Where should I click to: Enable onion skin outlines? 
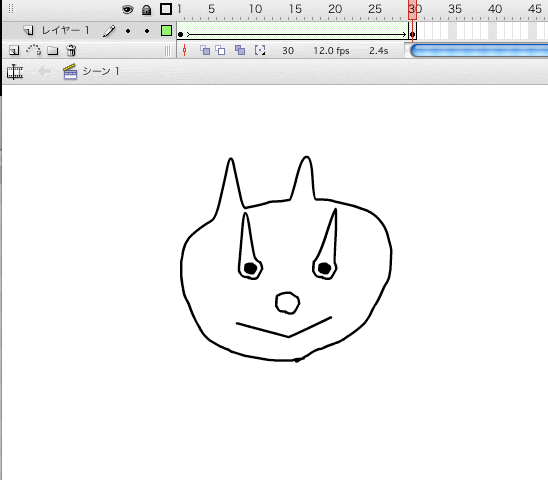coord(220,50)
